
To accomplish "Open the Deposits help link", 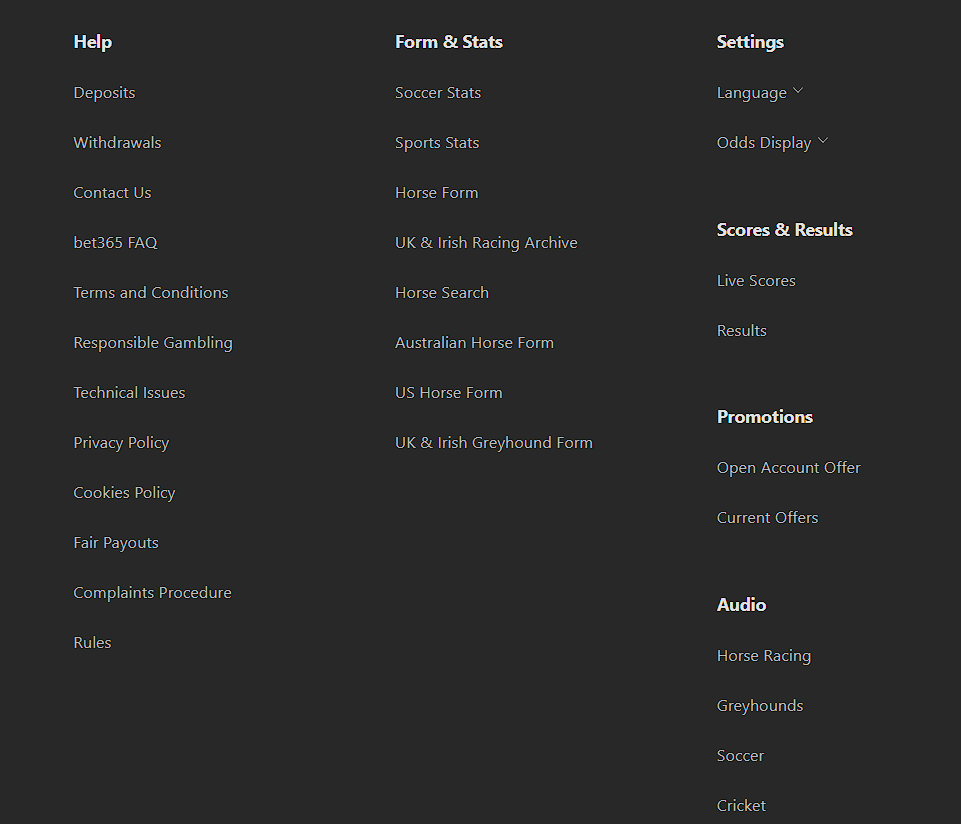I will click(104, 93).
